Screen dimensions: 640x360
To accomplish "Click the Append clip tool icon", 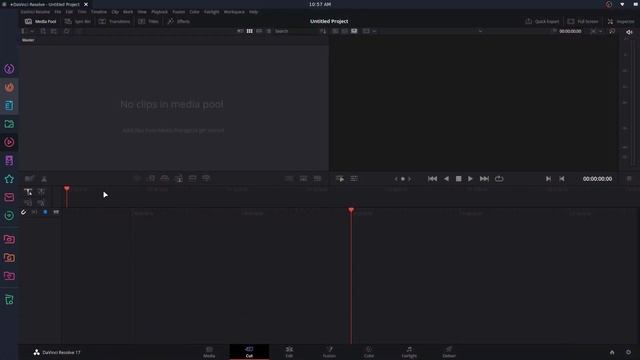I will [151, 178].
